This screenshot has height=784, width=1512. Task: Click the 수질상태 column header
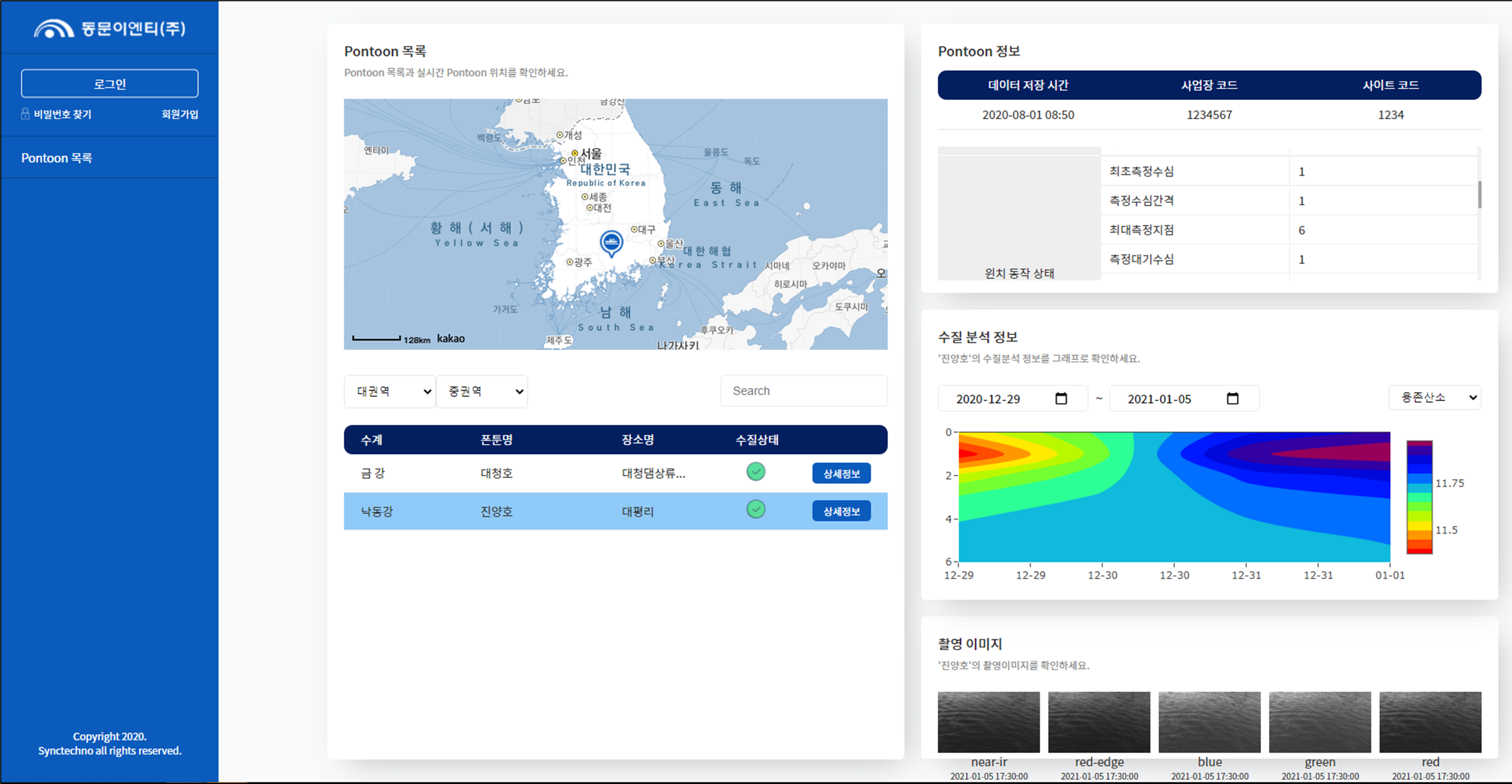757,439
